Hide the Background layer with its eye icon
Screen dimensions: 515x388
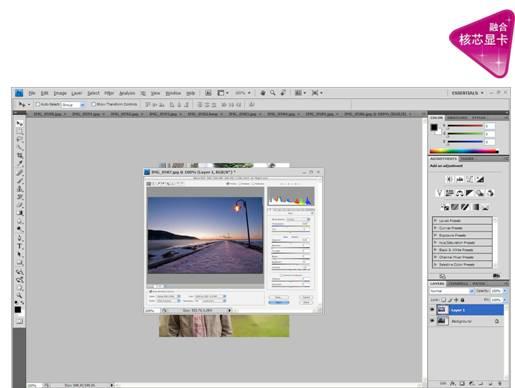point(432,321)
